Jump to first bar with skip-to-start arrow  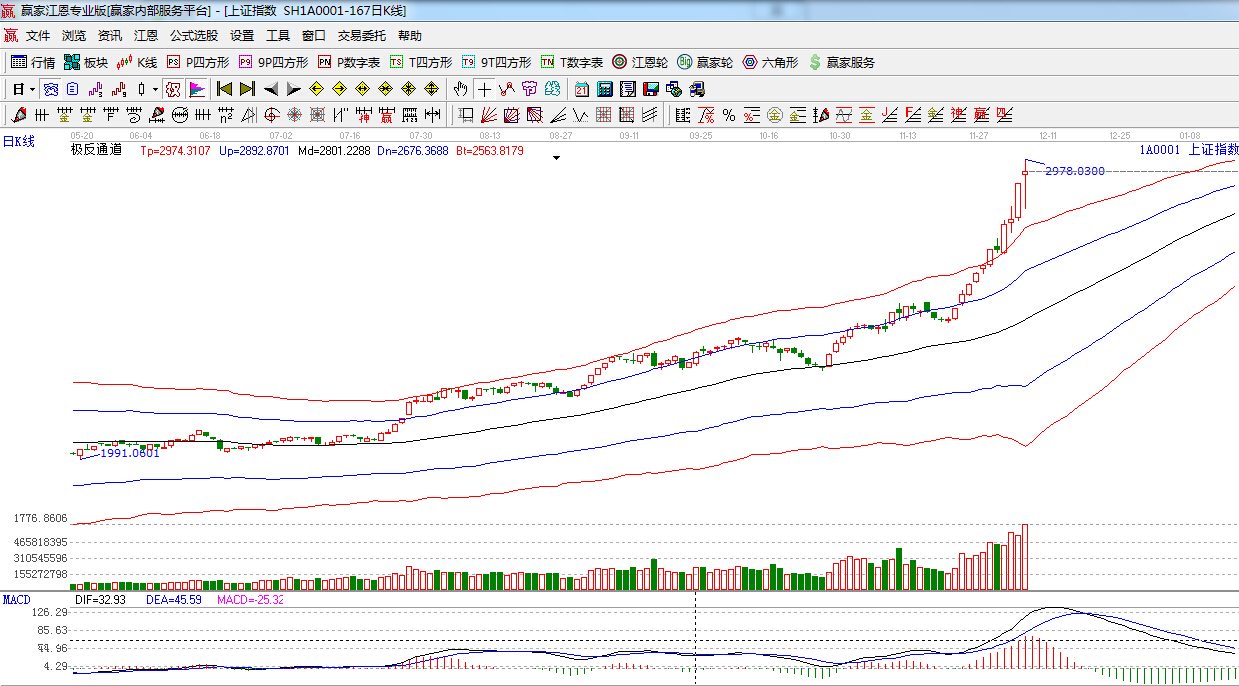224,89
